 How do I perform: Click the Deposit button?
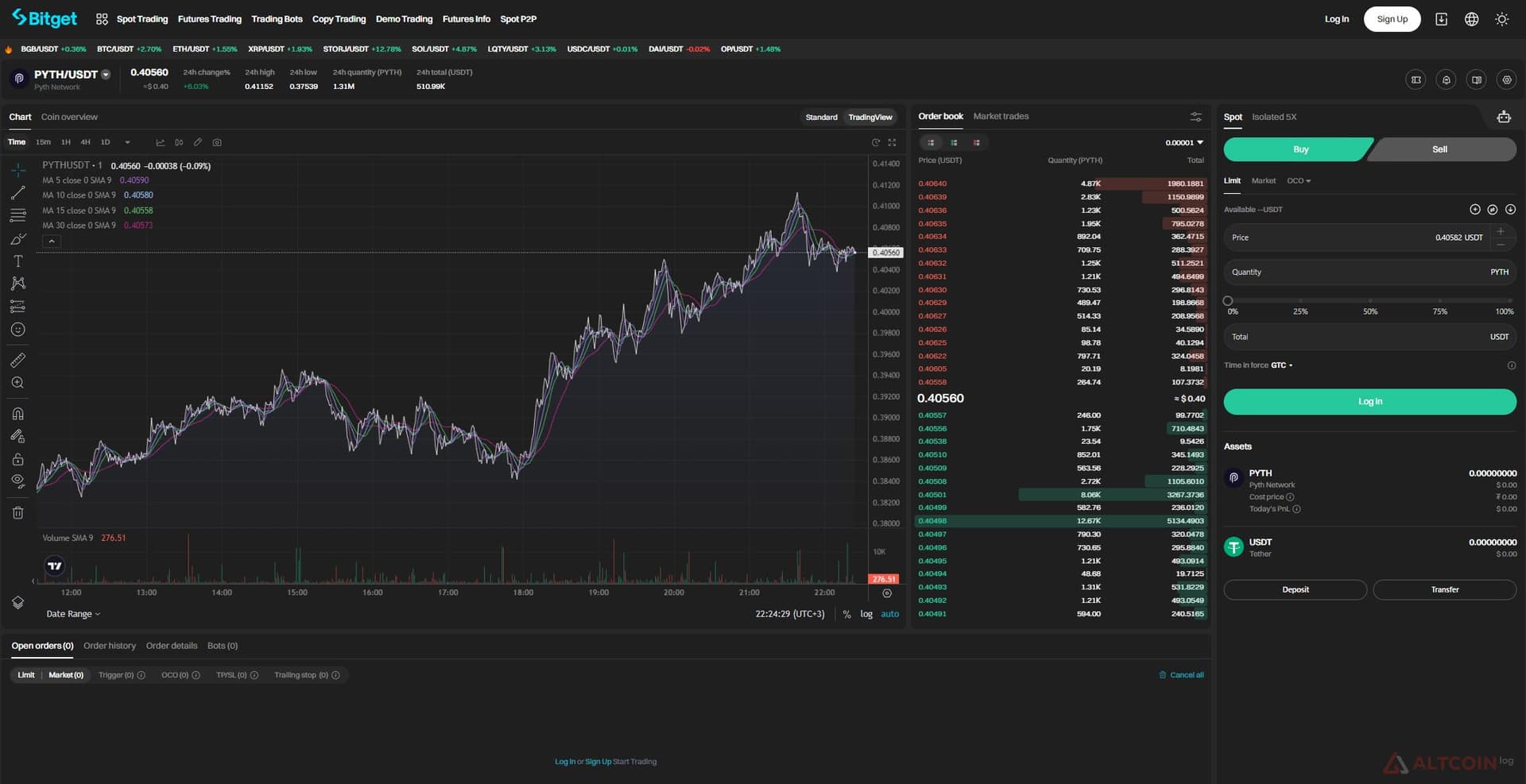coord(1296,589)
